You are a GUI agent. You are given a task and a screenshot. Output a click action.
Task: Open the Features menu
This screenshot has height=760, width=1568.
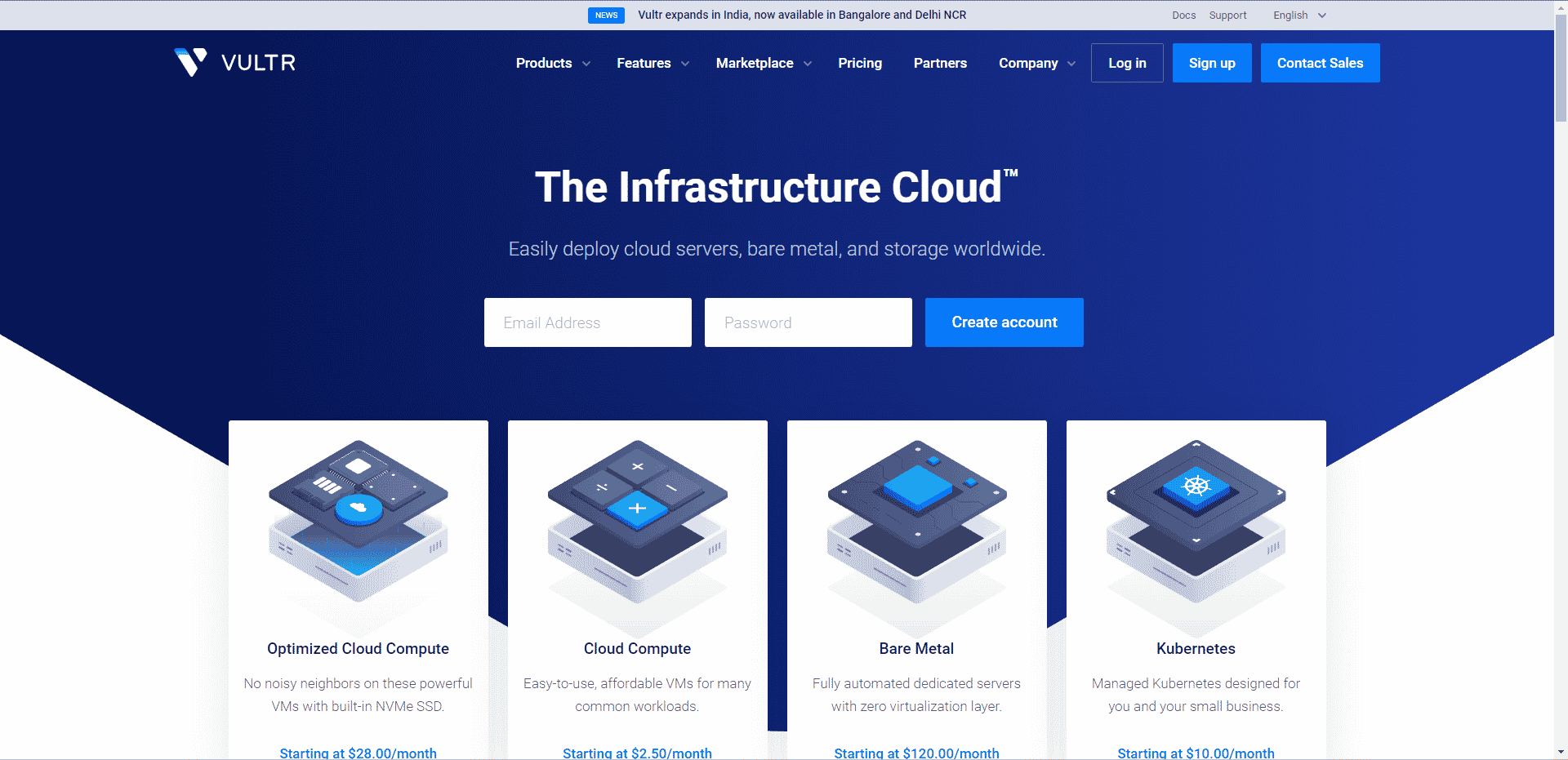click(x=644, y=63)
